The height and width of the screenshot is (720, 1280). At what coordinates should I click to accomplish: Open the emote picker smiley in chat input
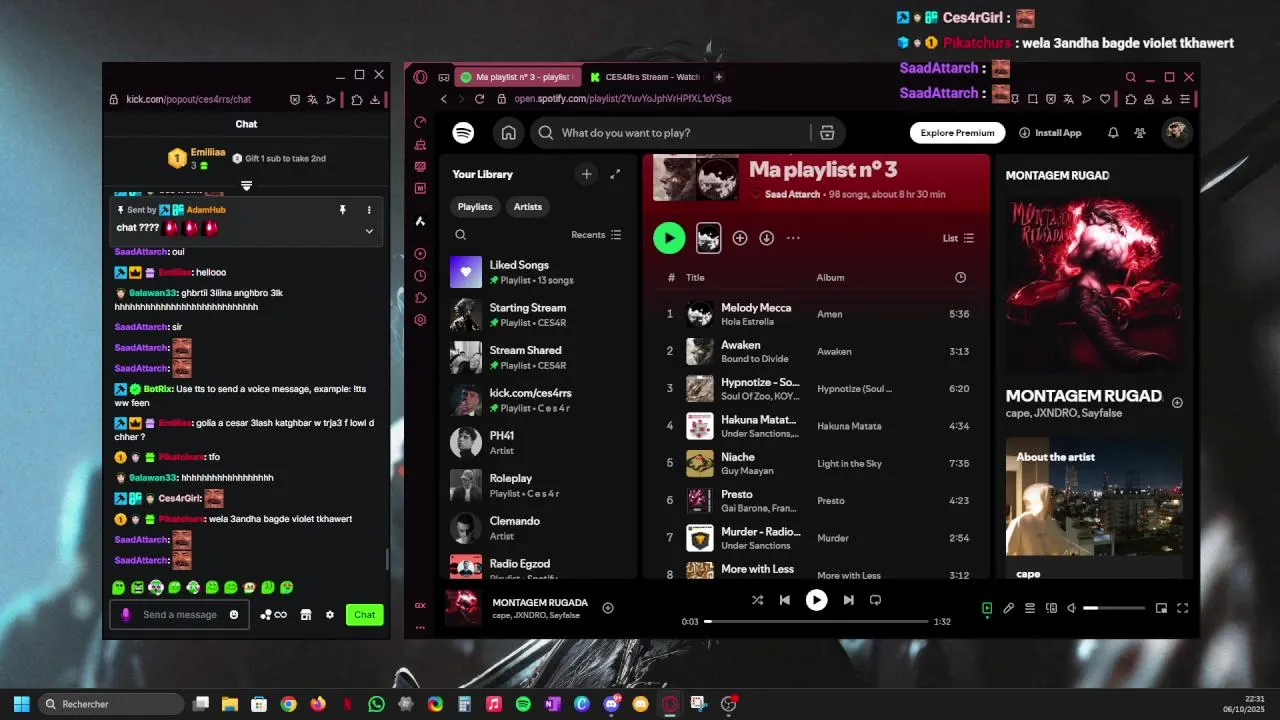pos(234,615)
